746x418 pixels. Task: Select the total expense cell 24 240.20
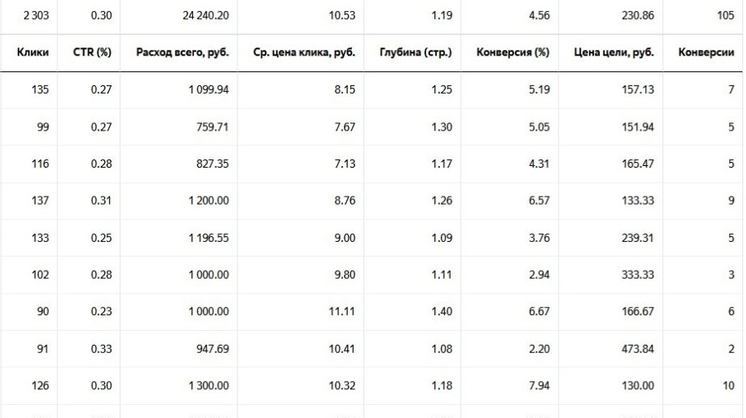pyautogui.click(x=206, y=16)
